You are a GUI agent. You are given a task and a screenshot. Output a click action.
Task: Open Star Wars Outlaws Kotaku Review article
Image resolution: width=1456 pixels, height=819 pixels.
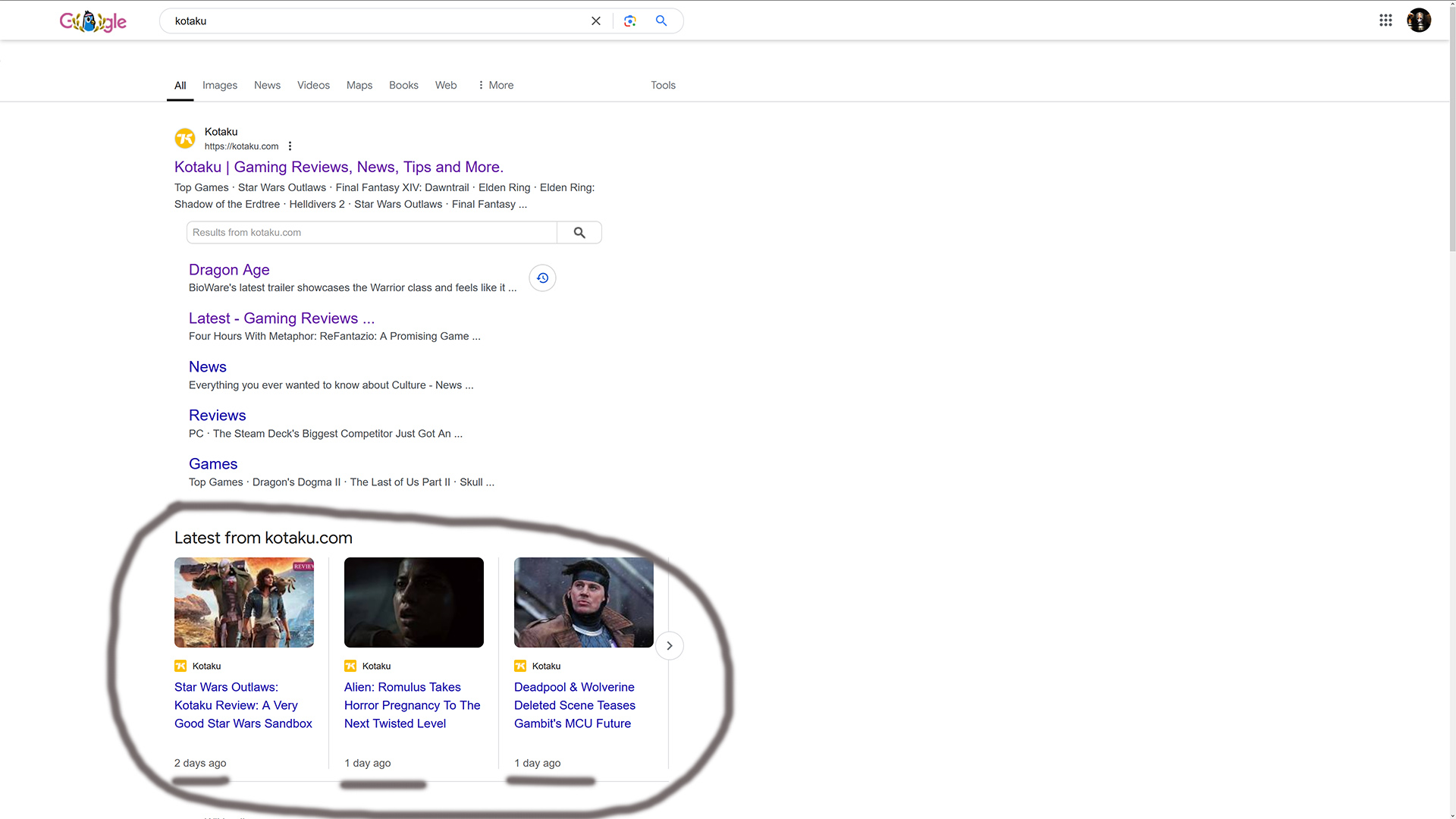tap(243, 705)
